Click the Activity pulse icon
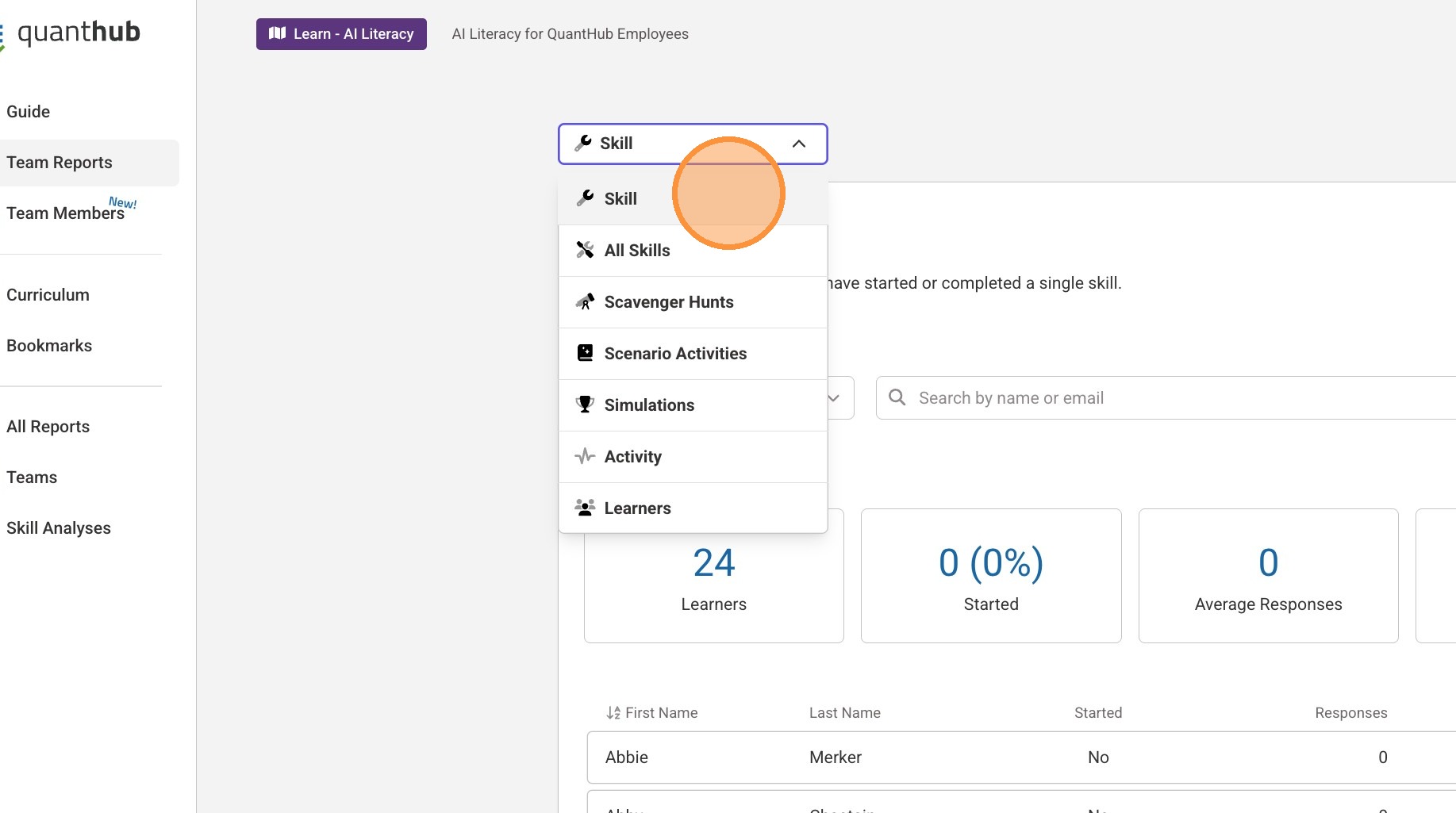The image size is (1456, 813). pos(586,456)
